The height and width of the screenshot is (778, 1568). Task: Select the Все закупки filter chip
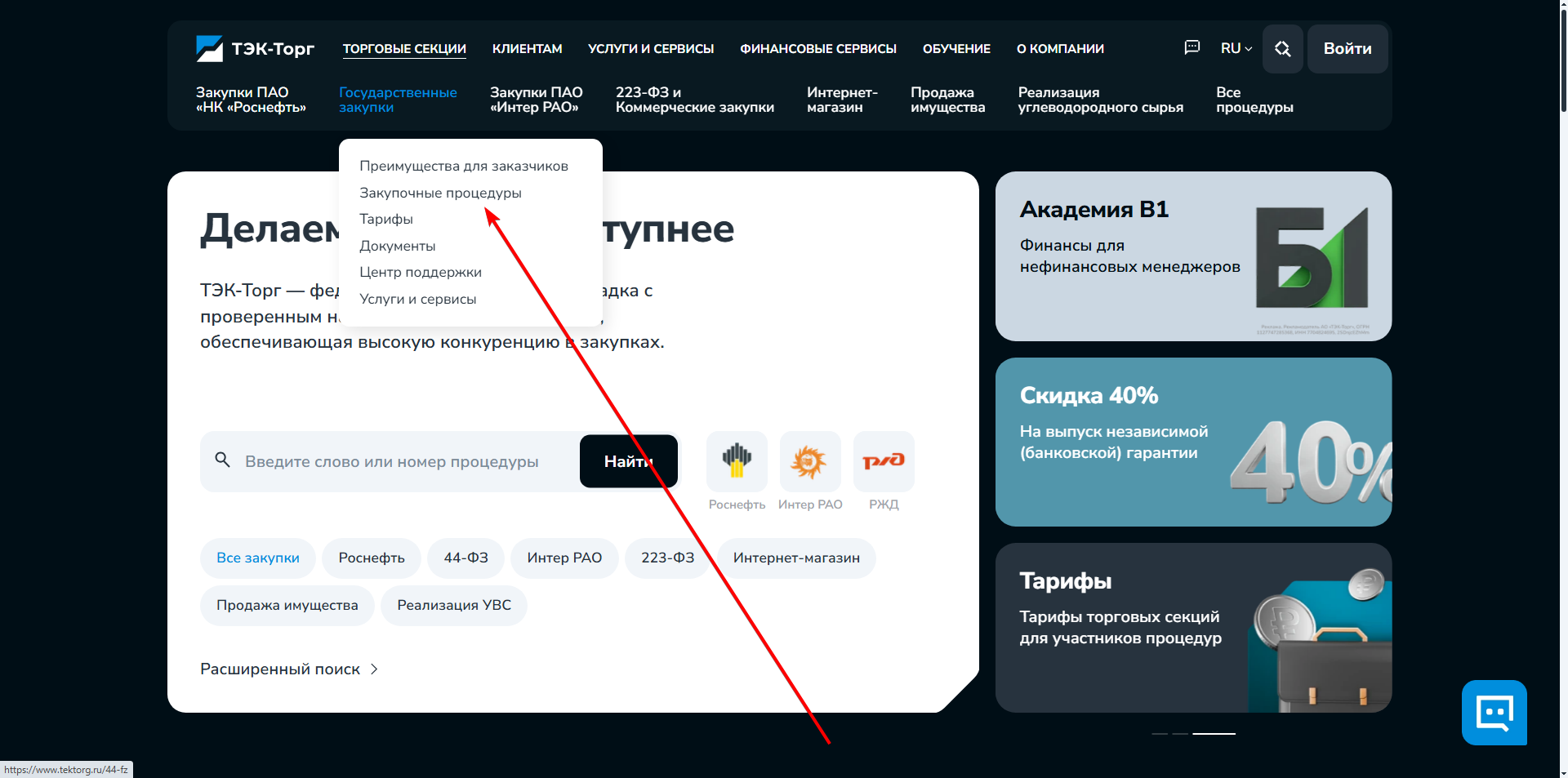[258, 558]
